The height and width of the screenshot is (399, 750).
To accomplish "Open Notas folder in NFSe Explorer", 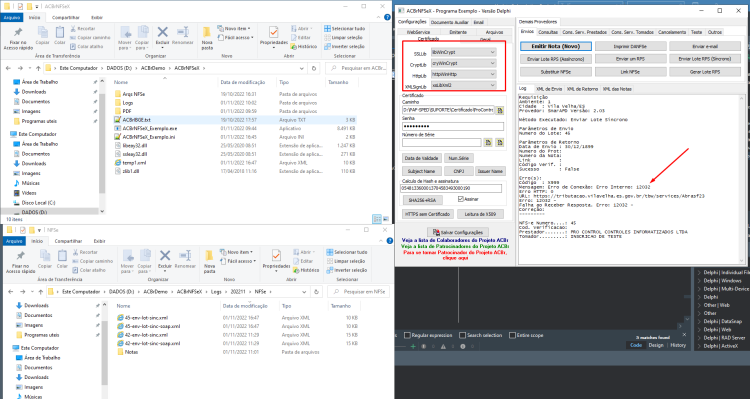I will (x=131, y=352).
